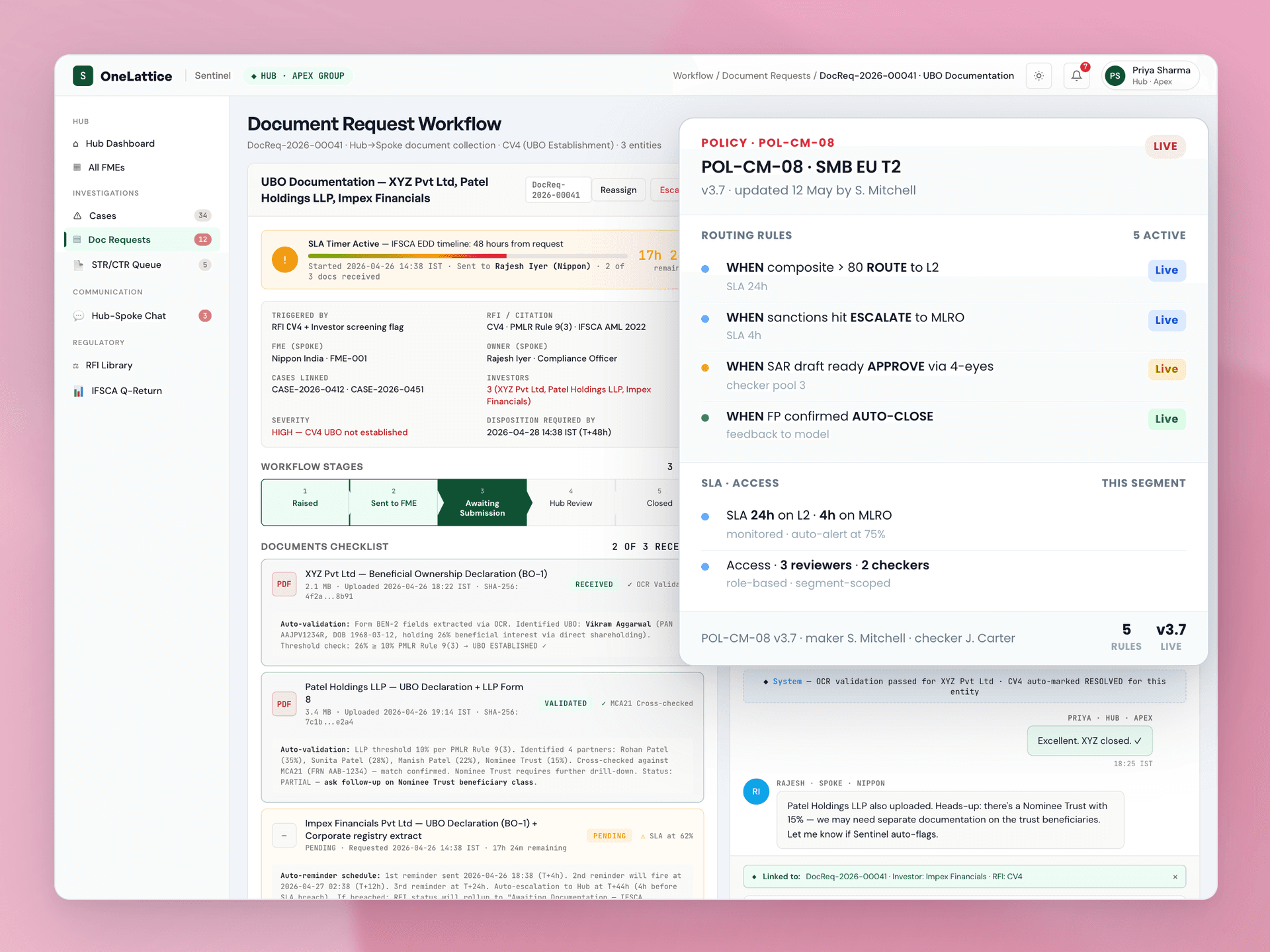Image resolution: width=1270 pixels, height=952 pixels.
Task: Open Doc Requests in the sidebar
Action: (142, 240)
